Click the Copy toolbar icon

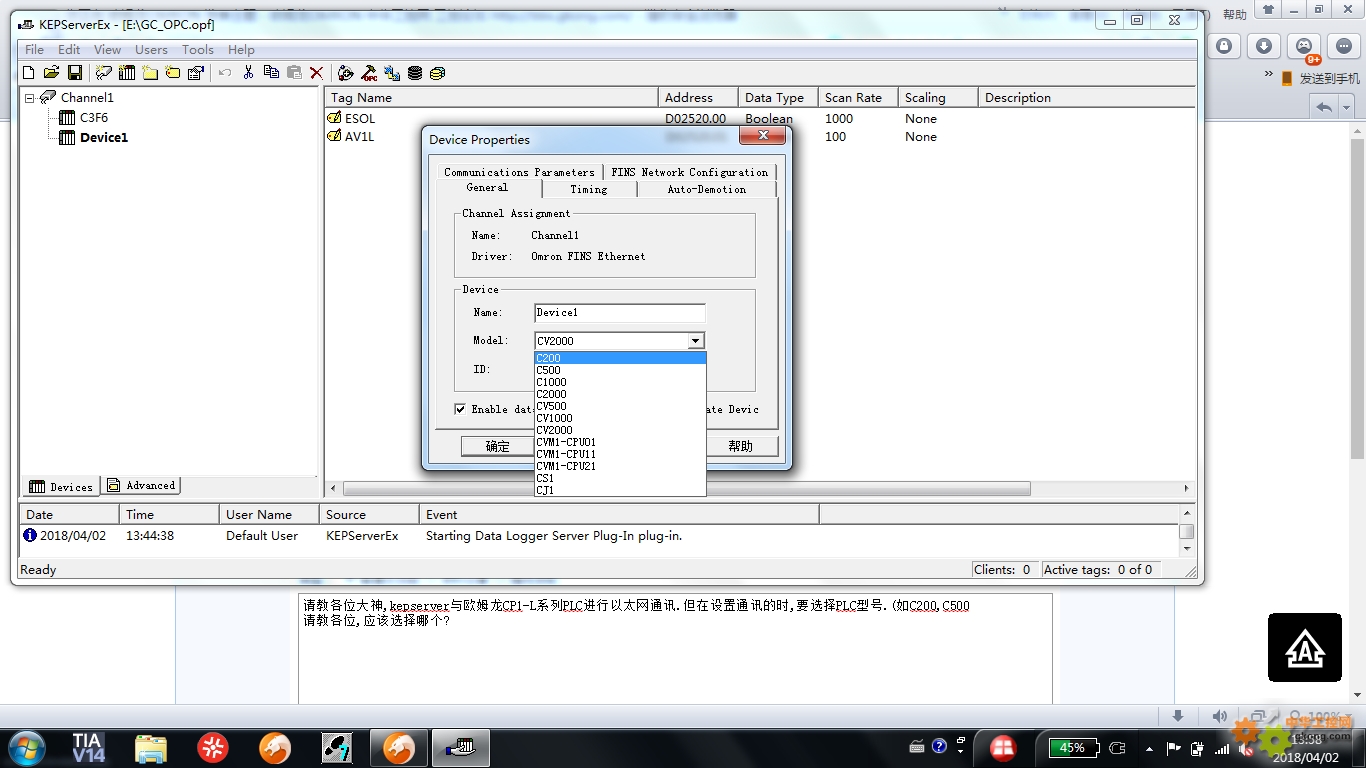coord(271,73)
